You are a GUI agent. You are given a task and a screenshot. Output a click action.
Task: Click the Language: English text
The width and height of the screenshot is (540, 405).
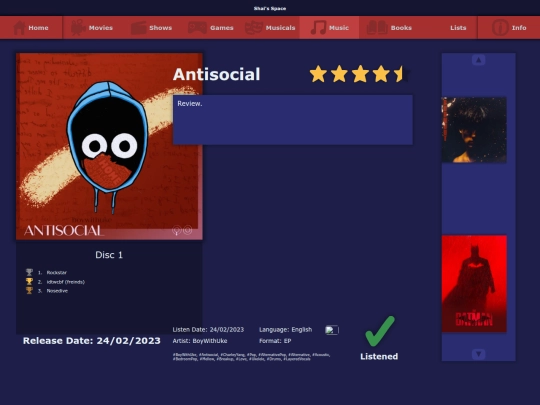(285, 330)
